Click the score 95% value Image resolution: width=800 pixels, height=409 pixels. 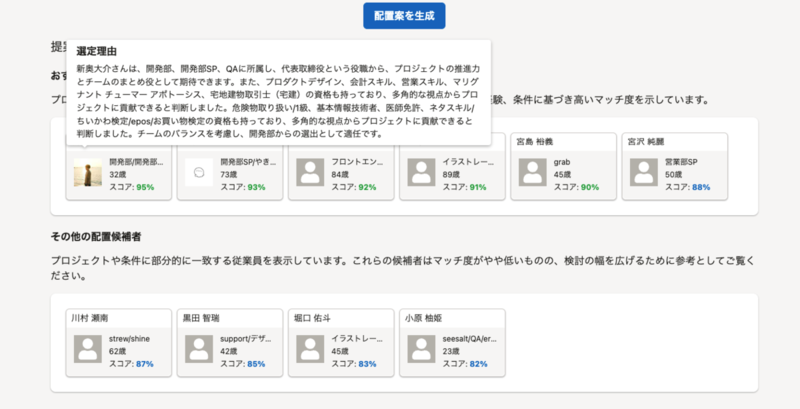coord(145,187)
